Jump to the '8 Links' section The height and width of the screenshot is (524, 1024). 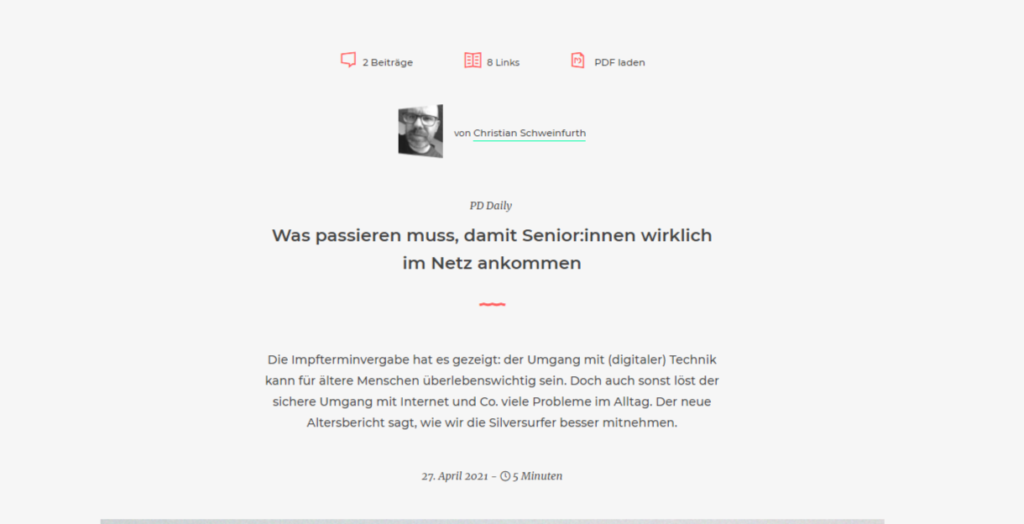[x=503, y=63]
